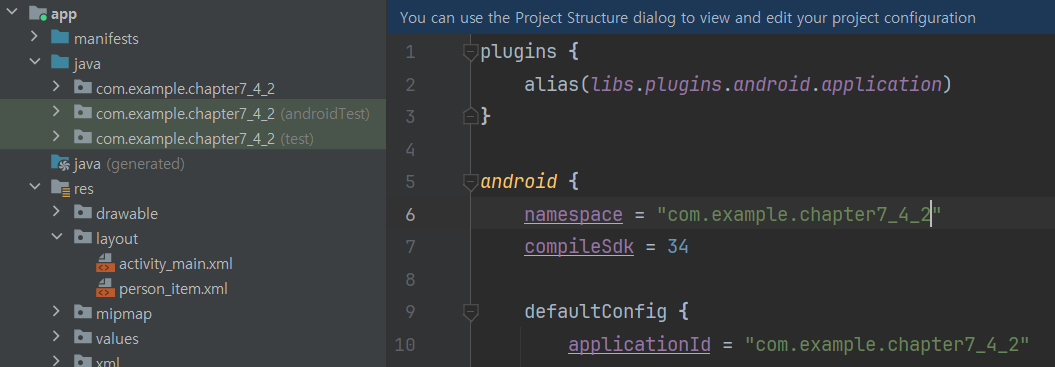Fold the defaultConfig block on line 9
The image size is (1055, 367).
coord(470,312)
